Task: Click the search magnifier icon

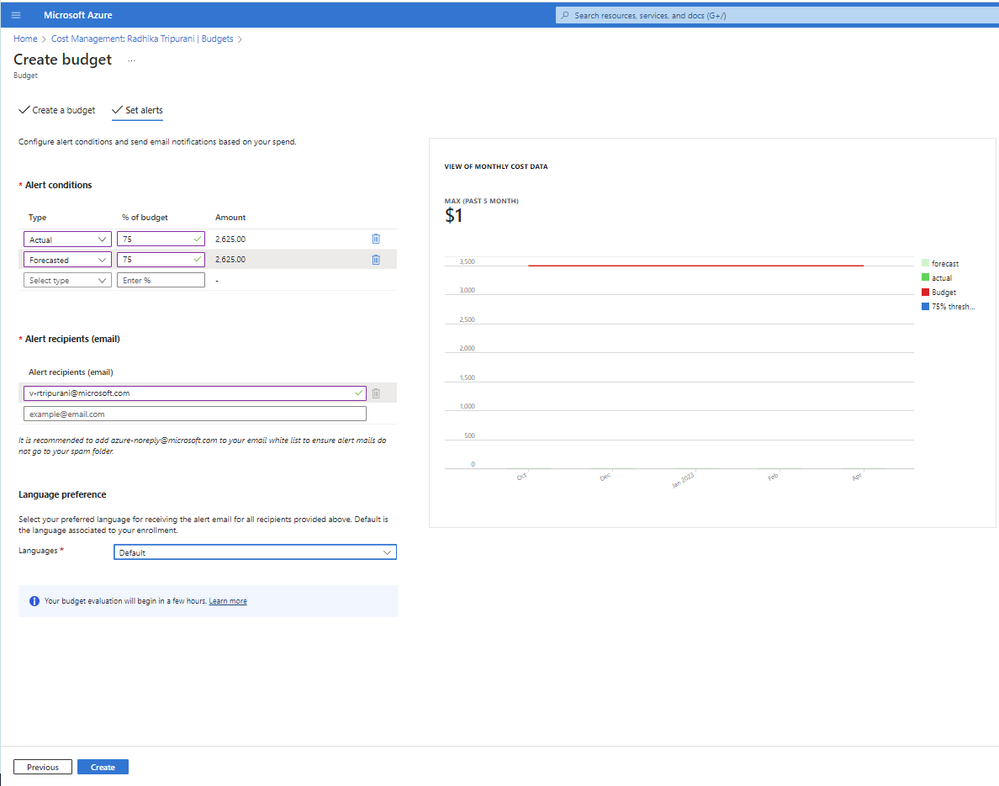Action: (564, 15)
